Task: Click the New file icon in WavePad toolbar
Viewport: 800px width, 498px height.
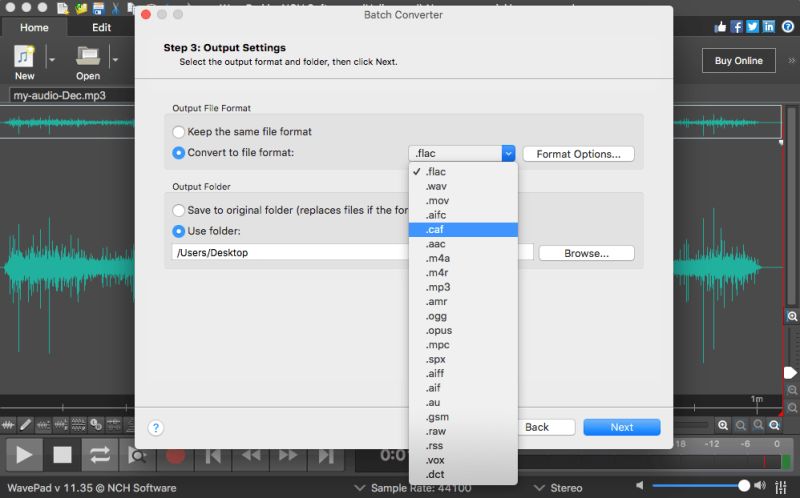Action: [x=24, y=56]
